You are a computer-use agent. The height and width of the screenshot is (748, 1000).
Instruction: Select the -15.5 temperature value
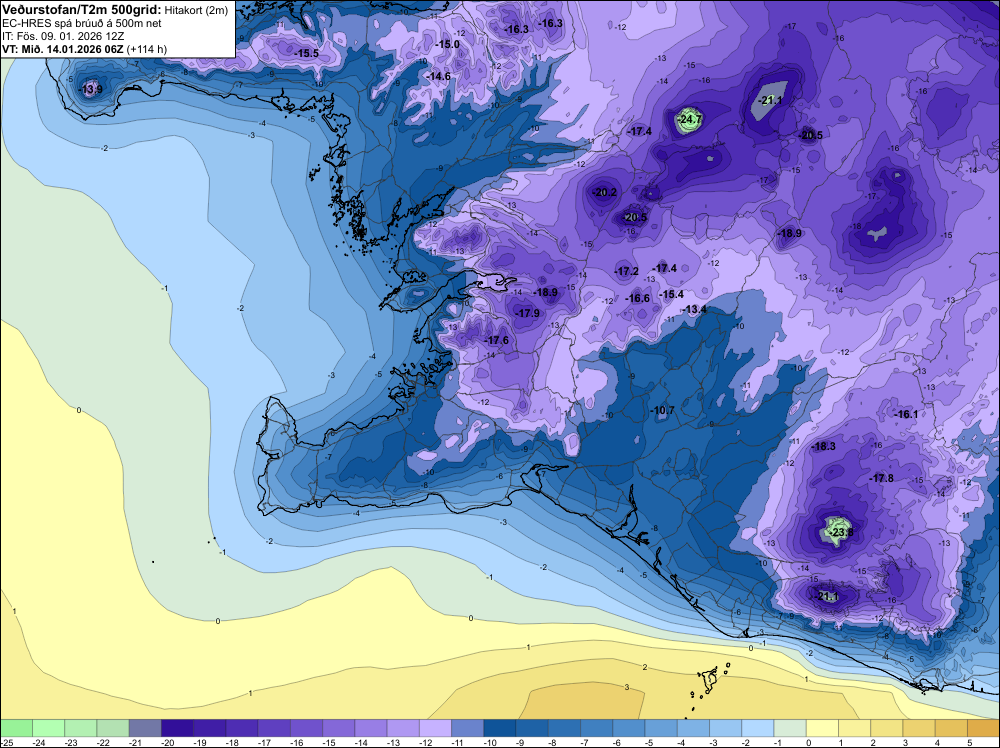coord(307,54)
